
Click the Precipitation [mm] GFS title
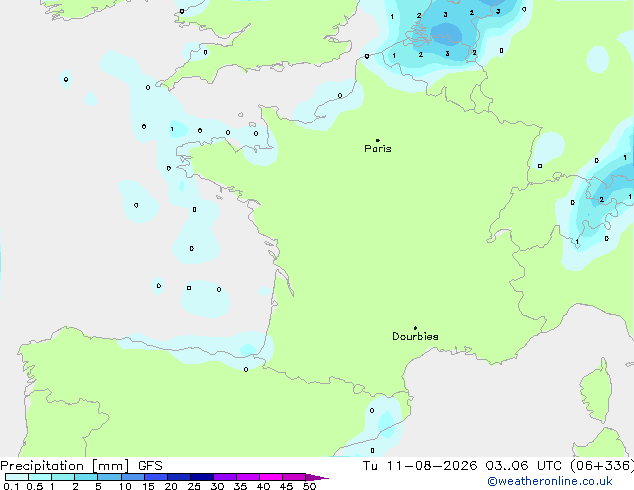tap(81, 466)
